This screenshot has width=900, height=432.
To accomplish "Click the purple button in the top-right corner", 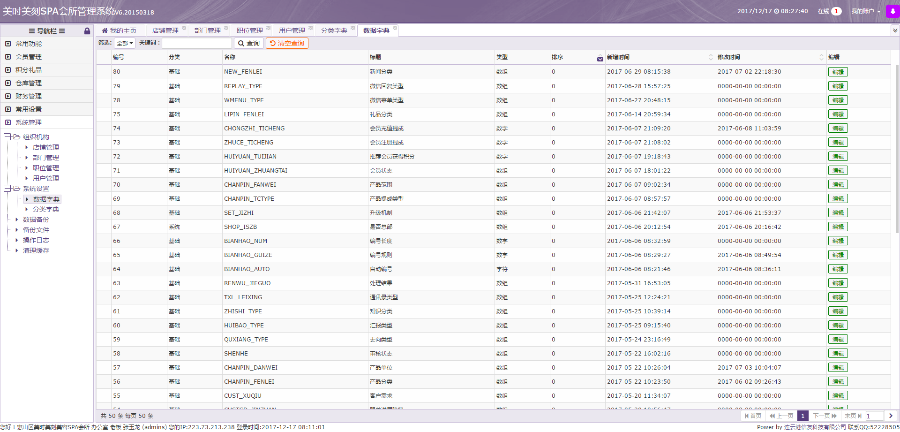I will pos(890,11).
